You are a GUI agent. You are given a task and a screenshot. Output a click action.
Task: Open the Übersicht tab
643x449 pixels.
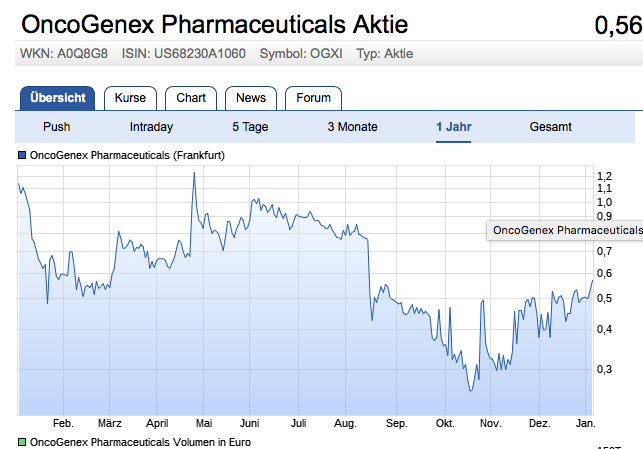click(x=57, y=98)
